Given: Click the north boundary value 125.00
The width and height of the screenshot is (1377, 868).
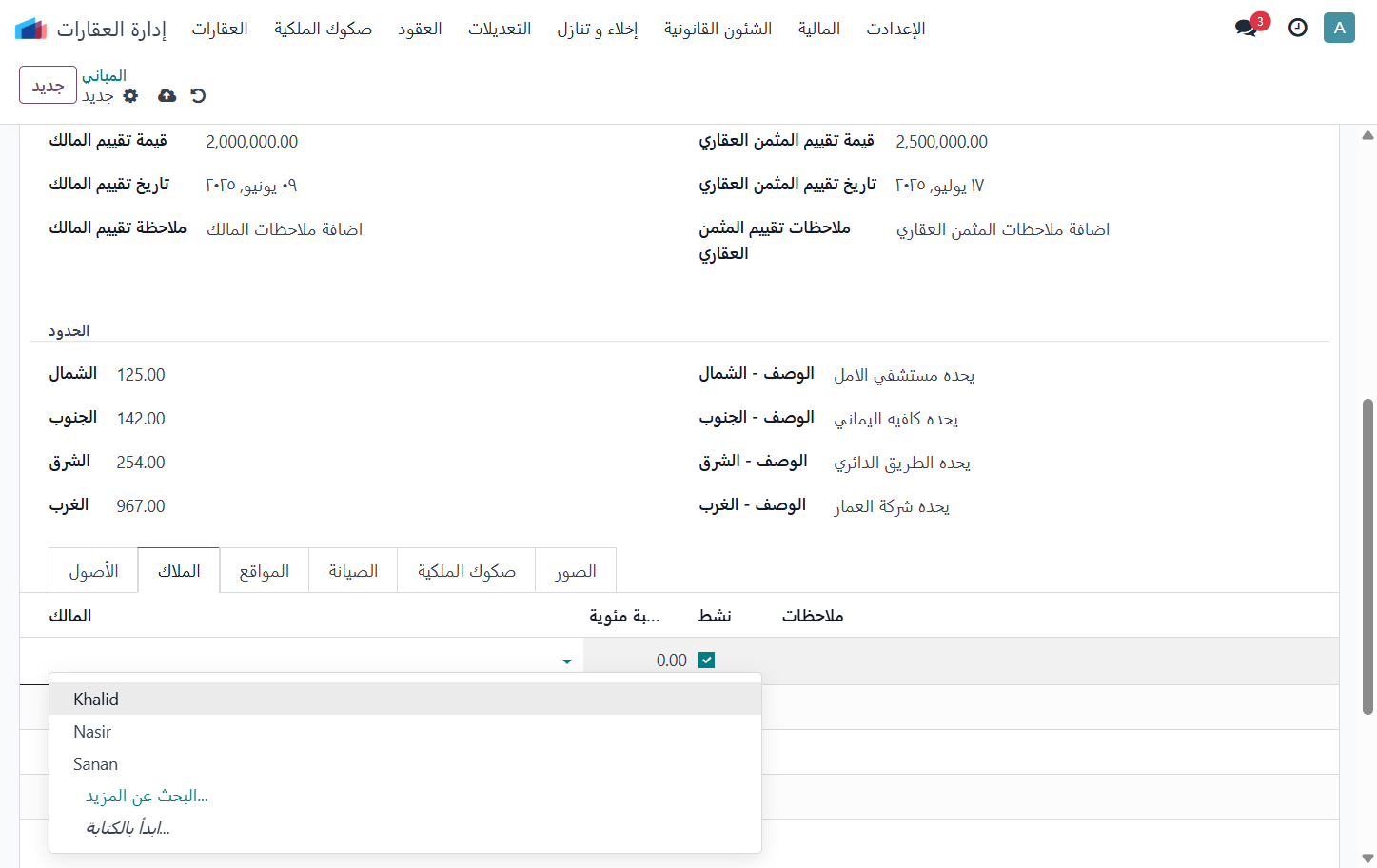Looking at the screenshot, I should pyautogui.click(x=141, y=375).
